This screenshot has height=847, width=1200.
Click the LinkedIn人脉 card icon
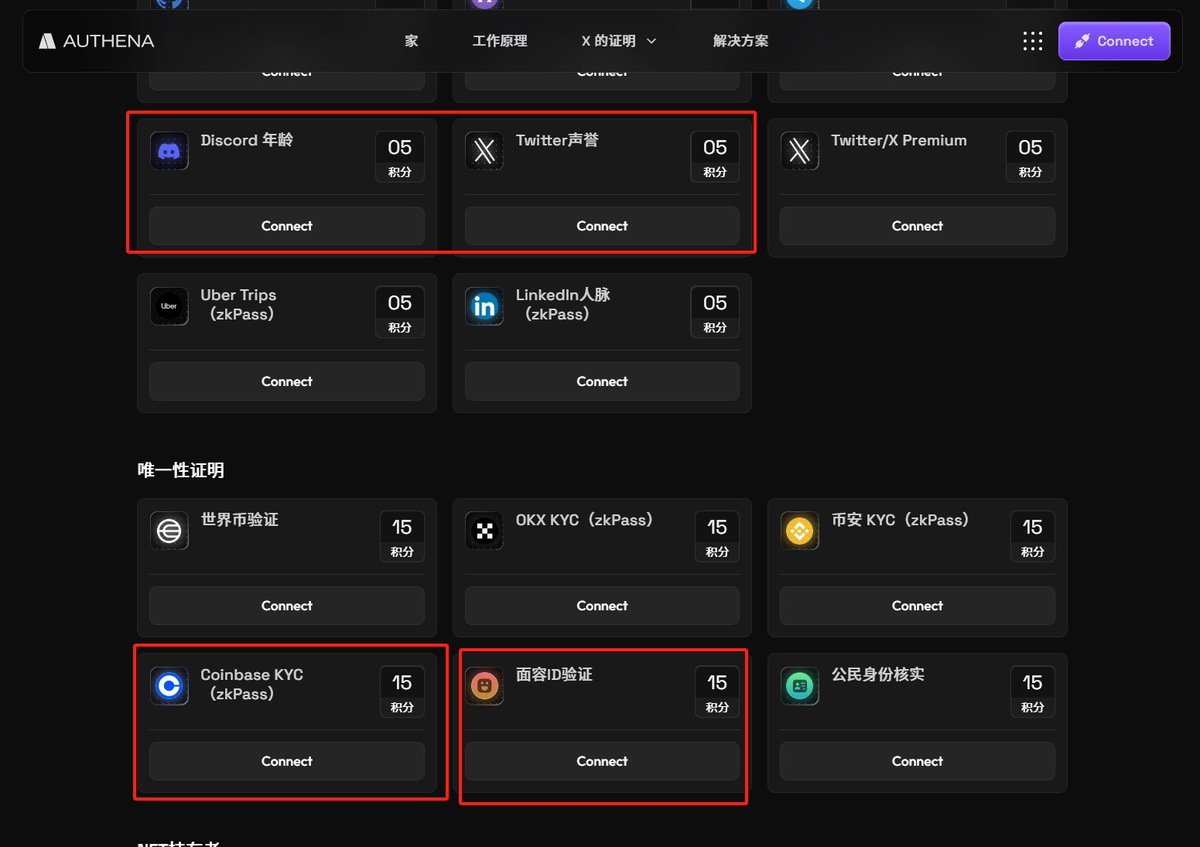(484, 306)
